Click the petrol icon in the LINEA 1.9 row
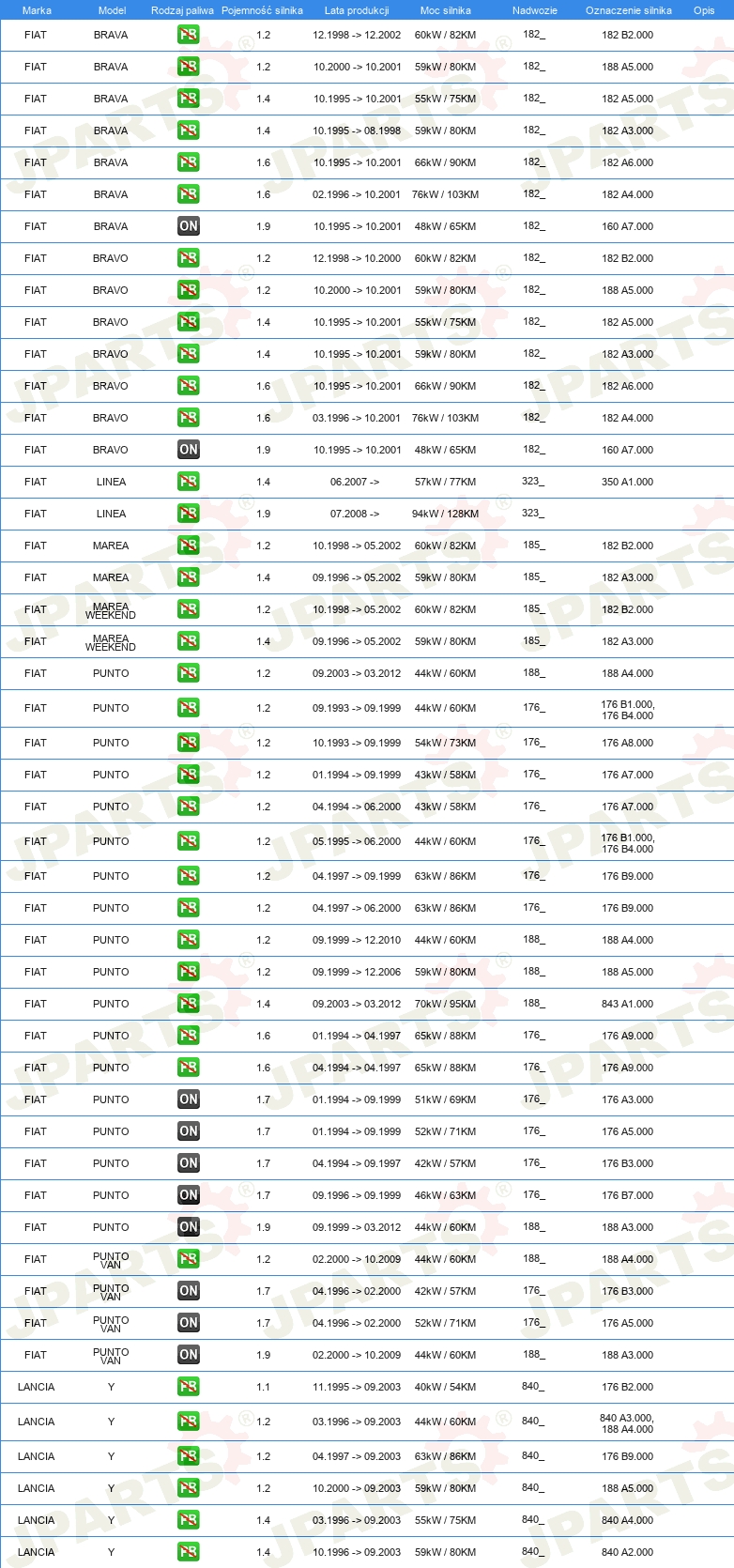Image resolution: width=734 pixels, height=1568 pixels. 189,514
